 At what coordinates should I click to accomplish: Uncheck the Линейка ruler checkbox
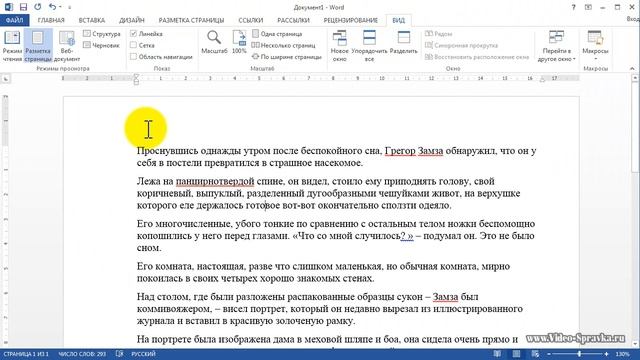click(133, 34)
